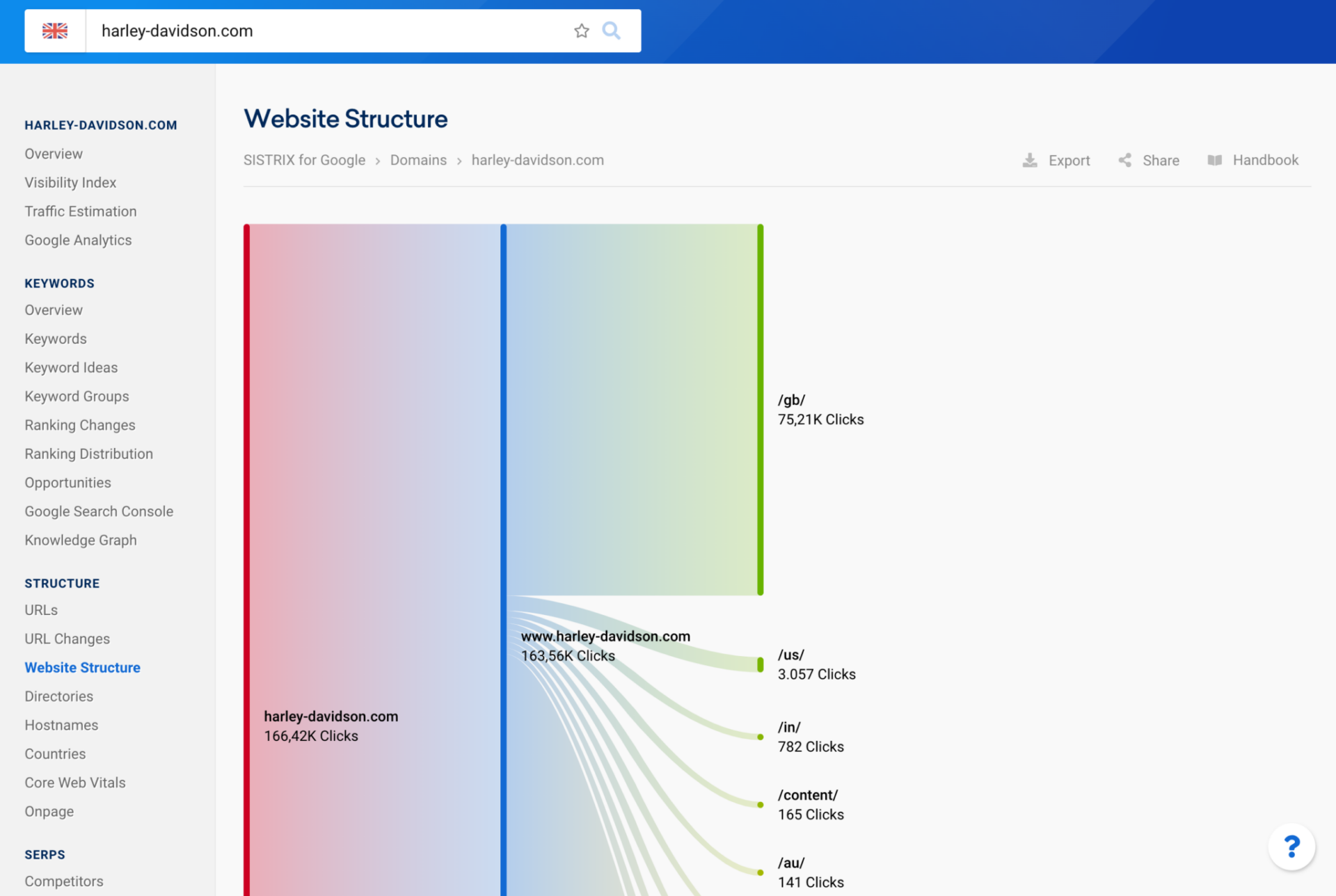Expand the SERPS sidebar section
The image size is (1336, 896).
point(45,854)
